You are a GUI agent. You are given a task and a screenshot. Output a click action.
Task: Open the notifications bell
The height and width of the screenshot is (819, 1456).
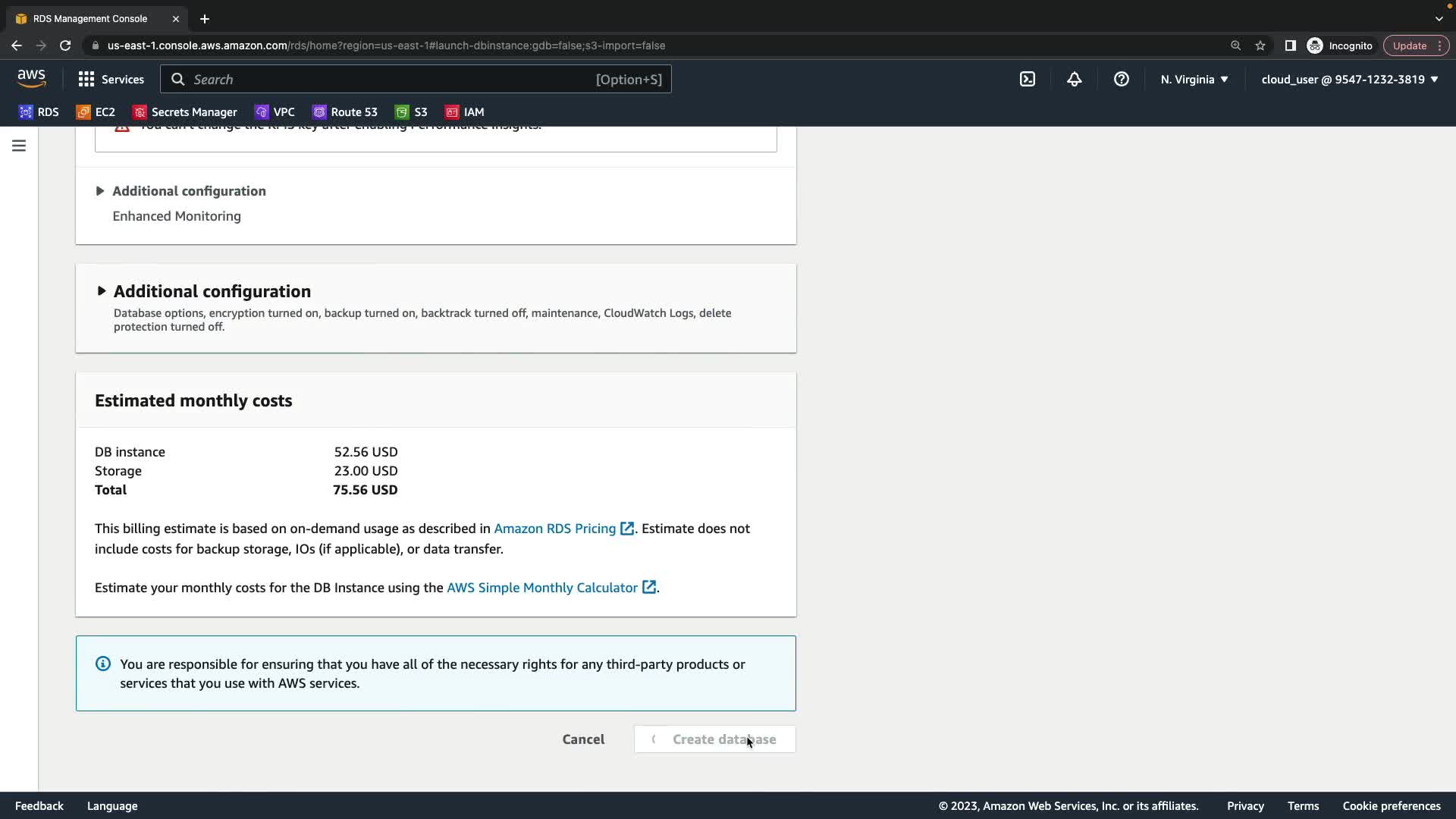coord(1075,80)
